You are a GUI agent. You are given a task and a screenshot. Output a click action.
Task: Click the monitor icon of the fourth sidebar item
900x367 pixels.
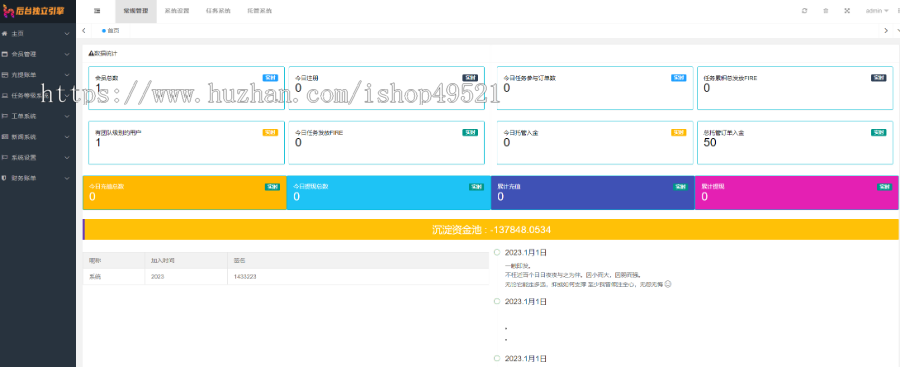tap(5, 95)
